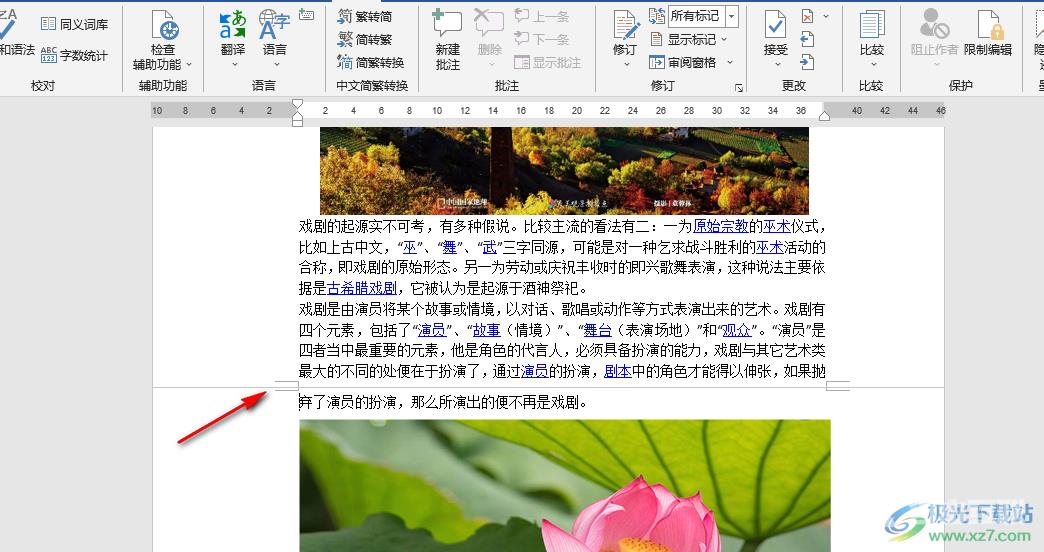Click the Reviewing Pane (审阅窗格) button
Image resolution: width=1044 pixels, height=552 pixels.
(x=684, y=62)
